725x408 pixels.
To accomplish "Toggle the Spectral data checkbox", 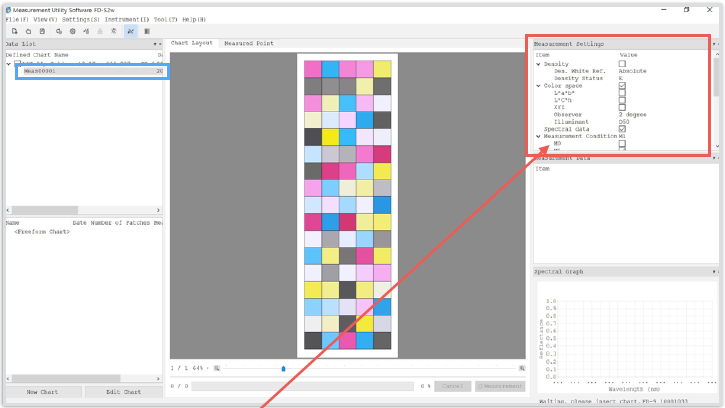I will pyautogui.click(x=622, y=129).
